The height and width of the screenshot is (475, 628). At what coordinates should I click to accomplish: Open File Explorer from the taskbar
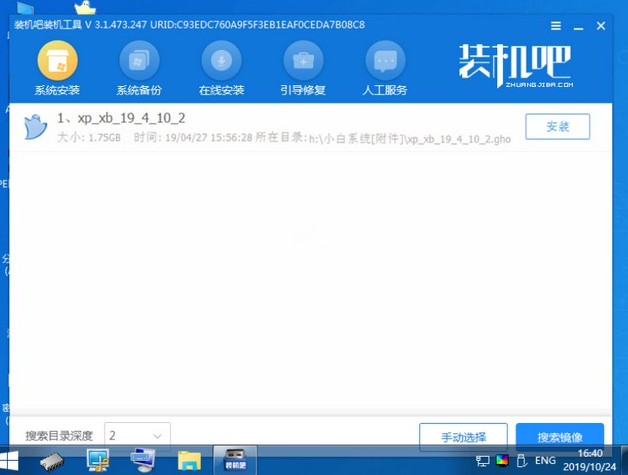click(x=188, y=460)
